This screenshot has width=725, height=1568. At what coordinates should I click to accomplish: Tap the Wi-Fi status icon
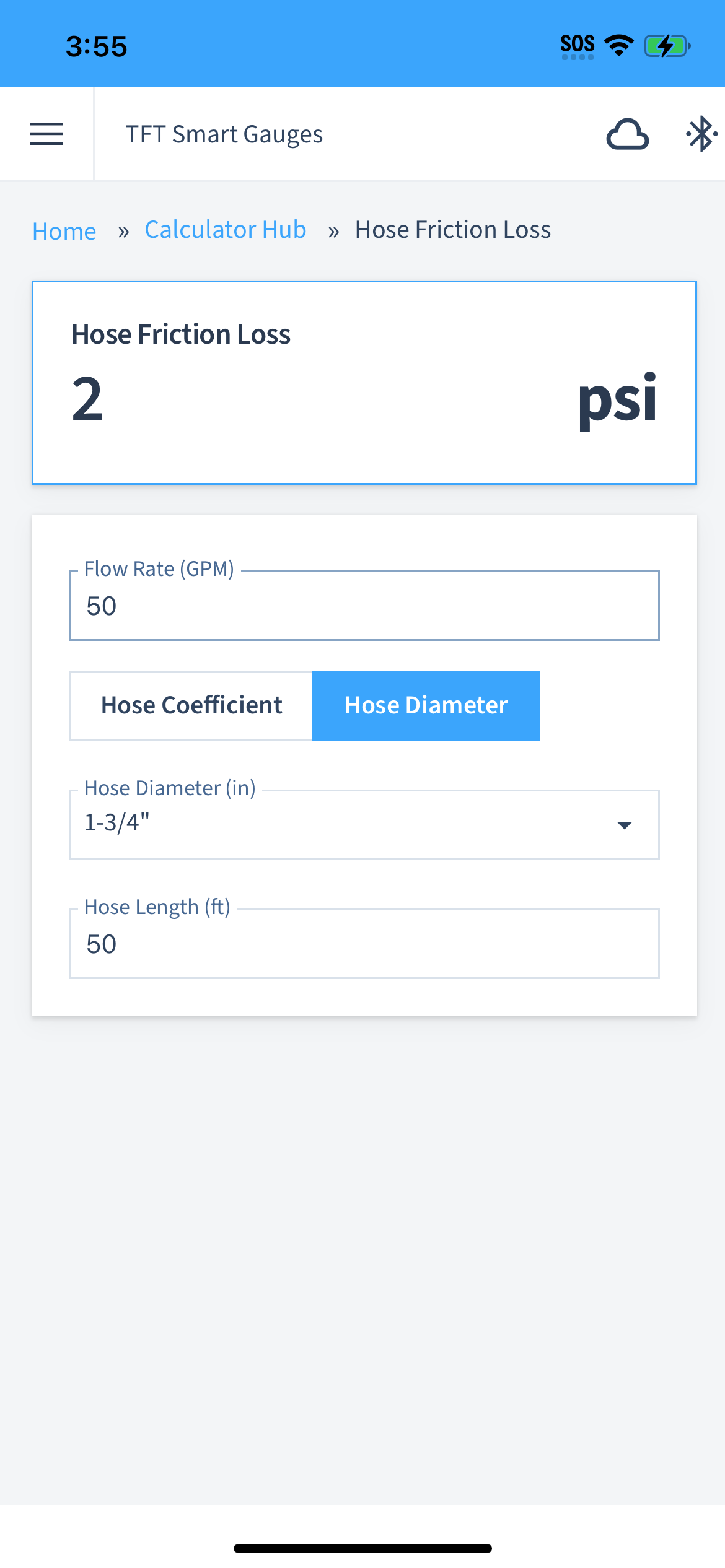(x=619, y=45)
